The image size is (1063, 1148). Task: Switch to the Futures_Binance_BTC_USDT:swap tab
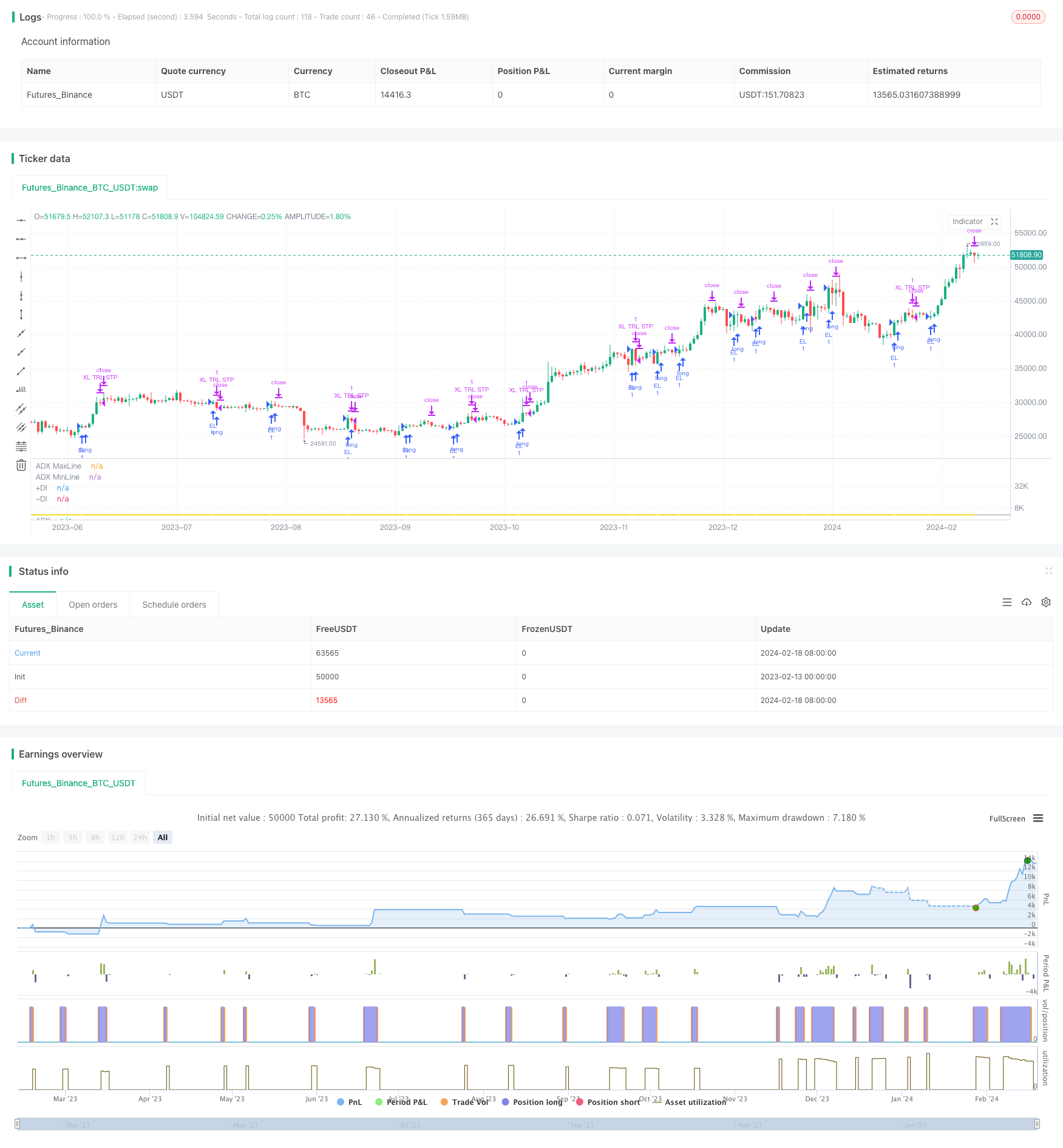(90, 188)
